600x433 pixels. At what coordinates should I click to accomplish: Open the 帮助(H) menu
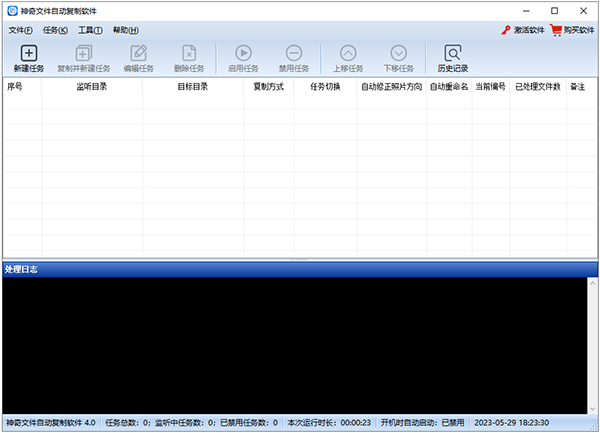126,30
